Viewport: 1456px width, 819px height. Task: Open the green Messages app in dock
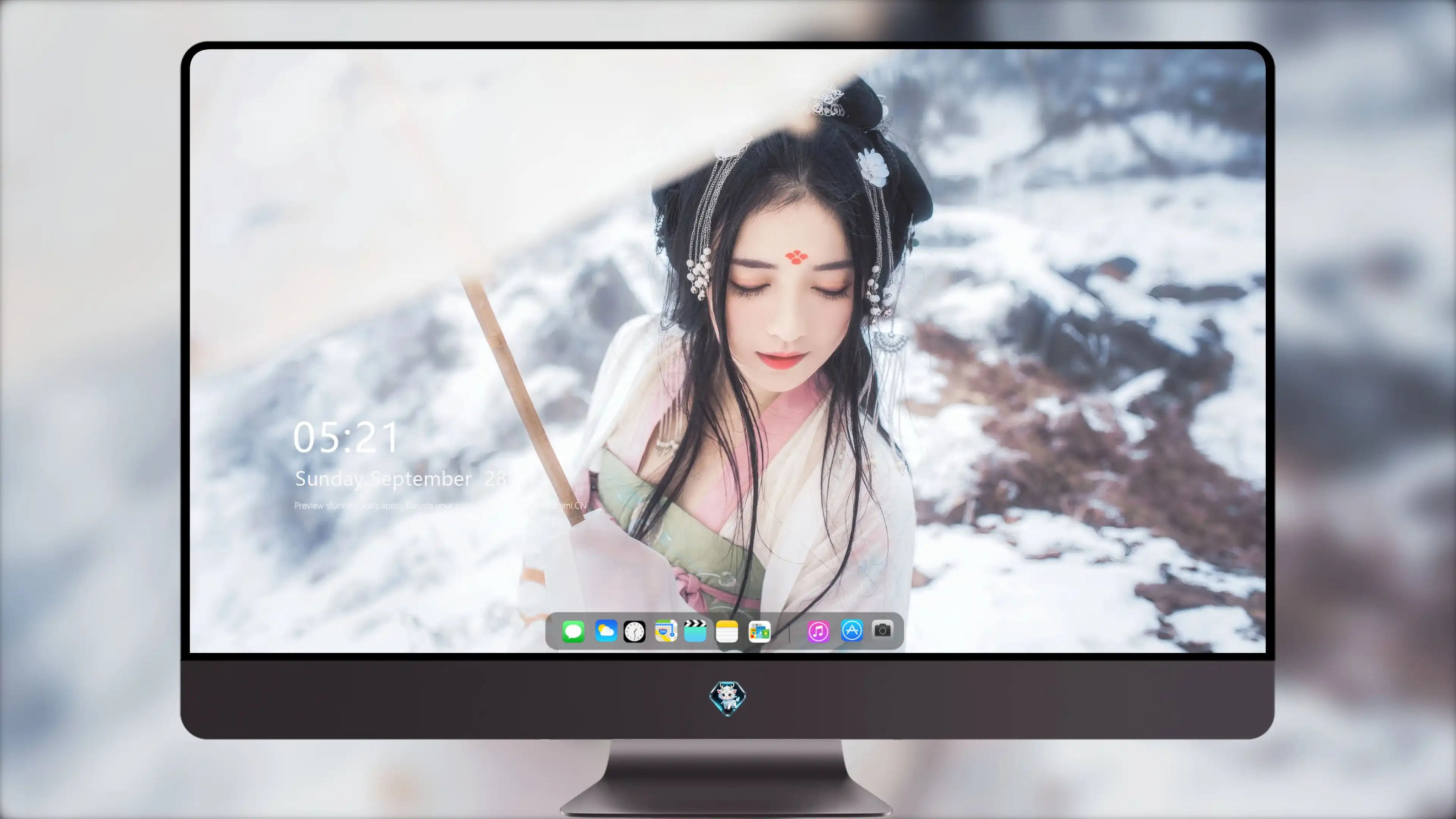click(x=573, y=631)
